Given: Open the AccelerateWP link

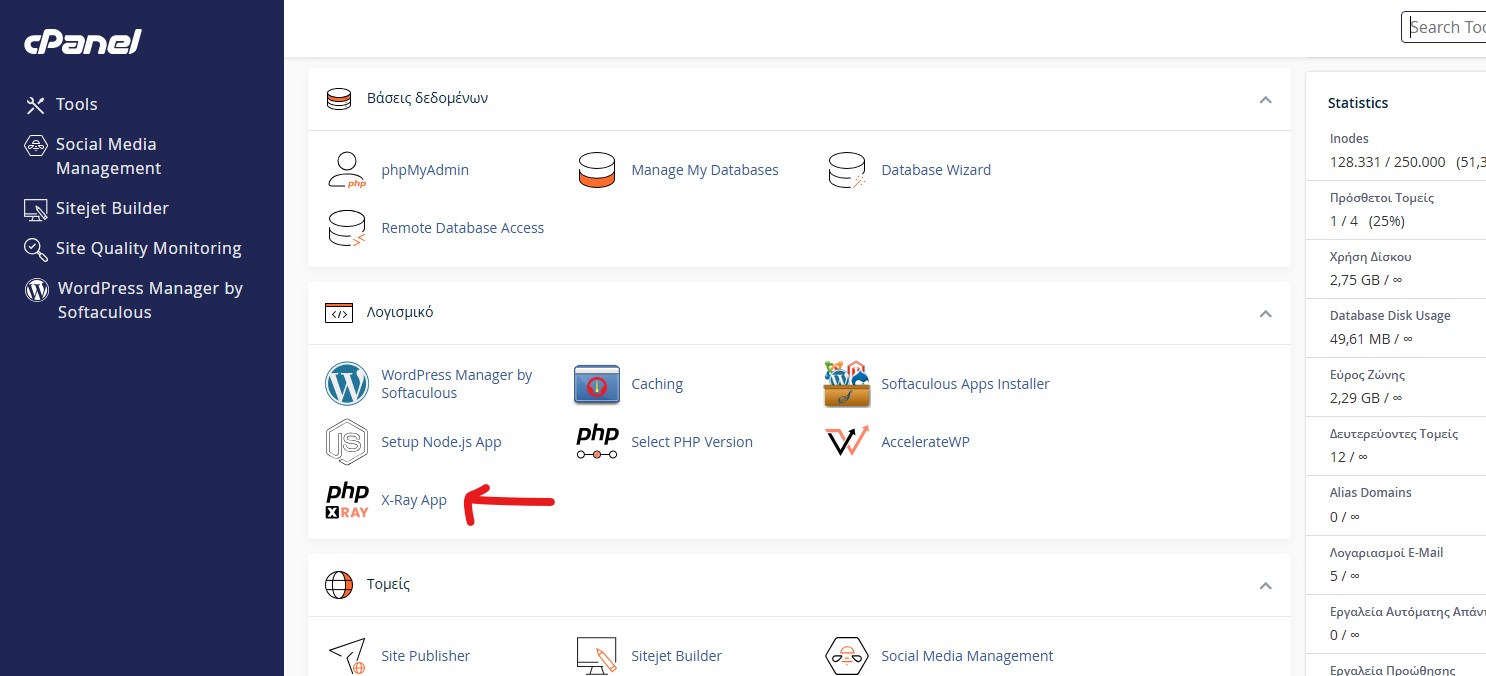Looking at the screenshot, I should [925, 442].
